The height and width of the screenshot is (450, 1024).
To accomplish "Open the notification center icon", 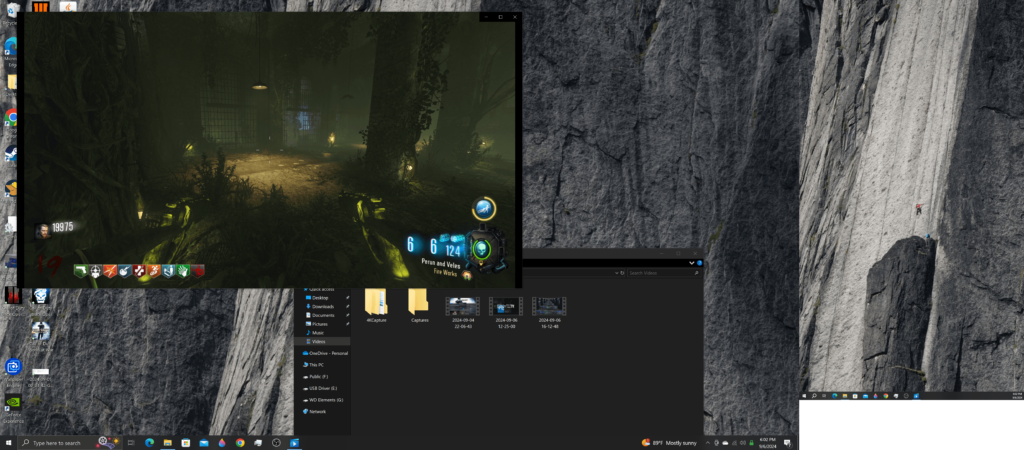I will 788,443.
